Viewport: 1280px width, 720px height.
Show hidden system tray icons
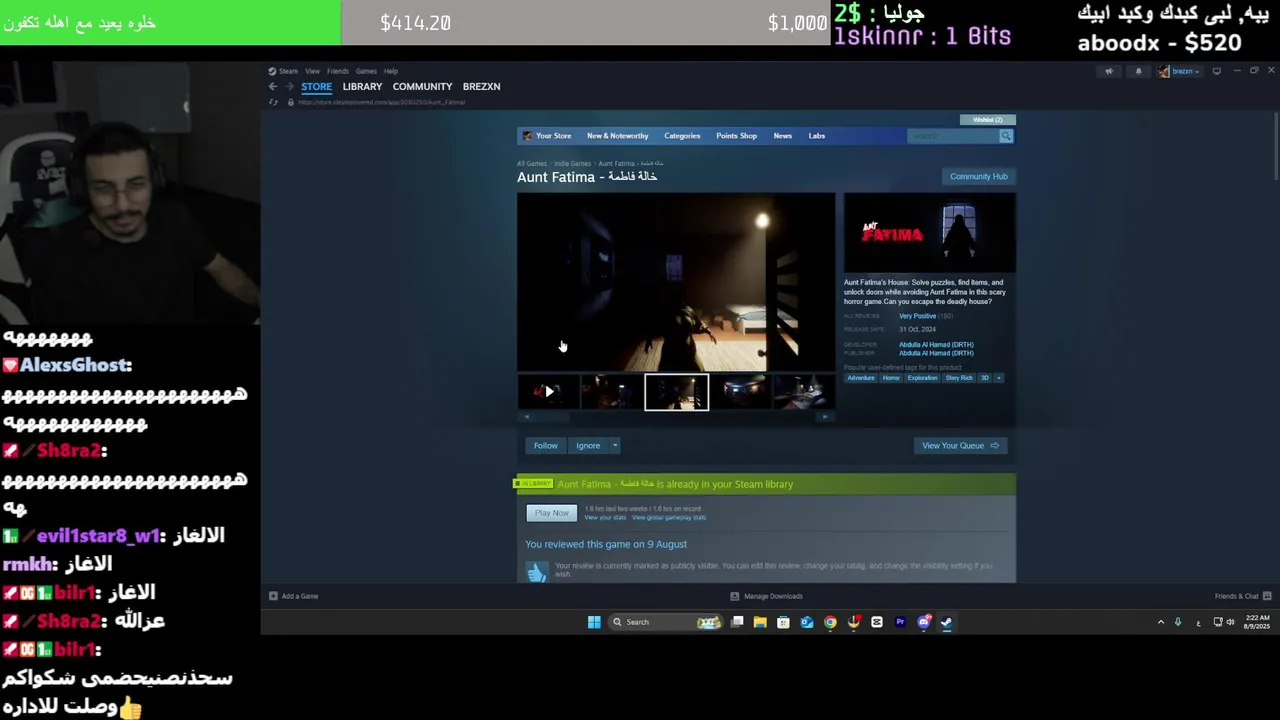coord(1161,622)
